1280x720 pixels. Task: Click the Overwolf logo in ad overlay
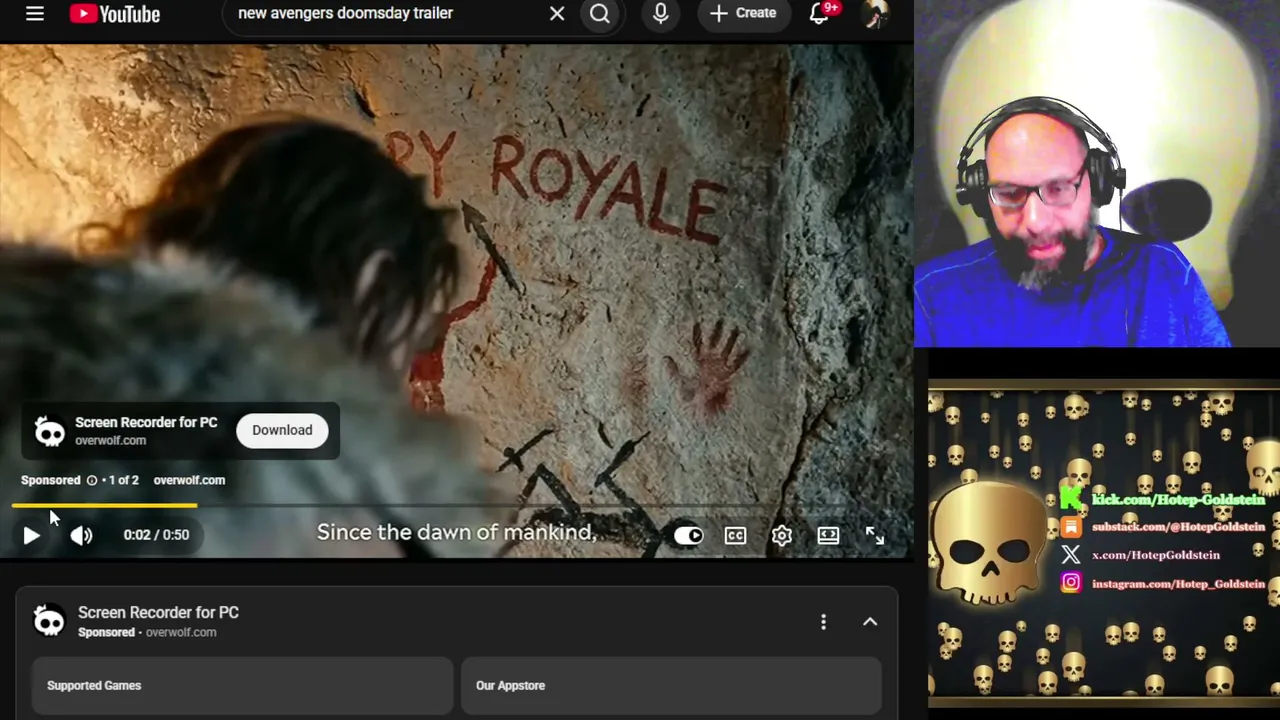[x=50, y=431]
